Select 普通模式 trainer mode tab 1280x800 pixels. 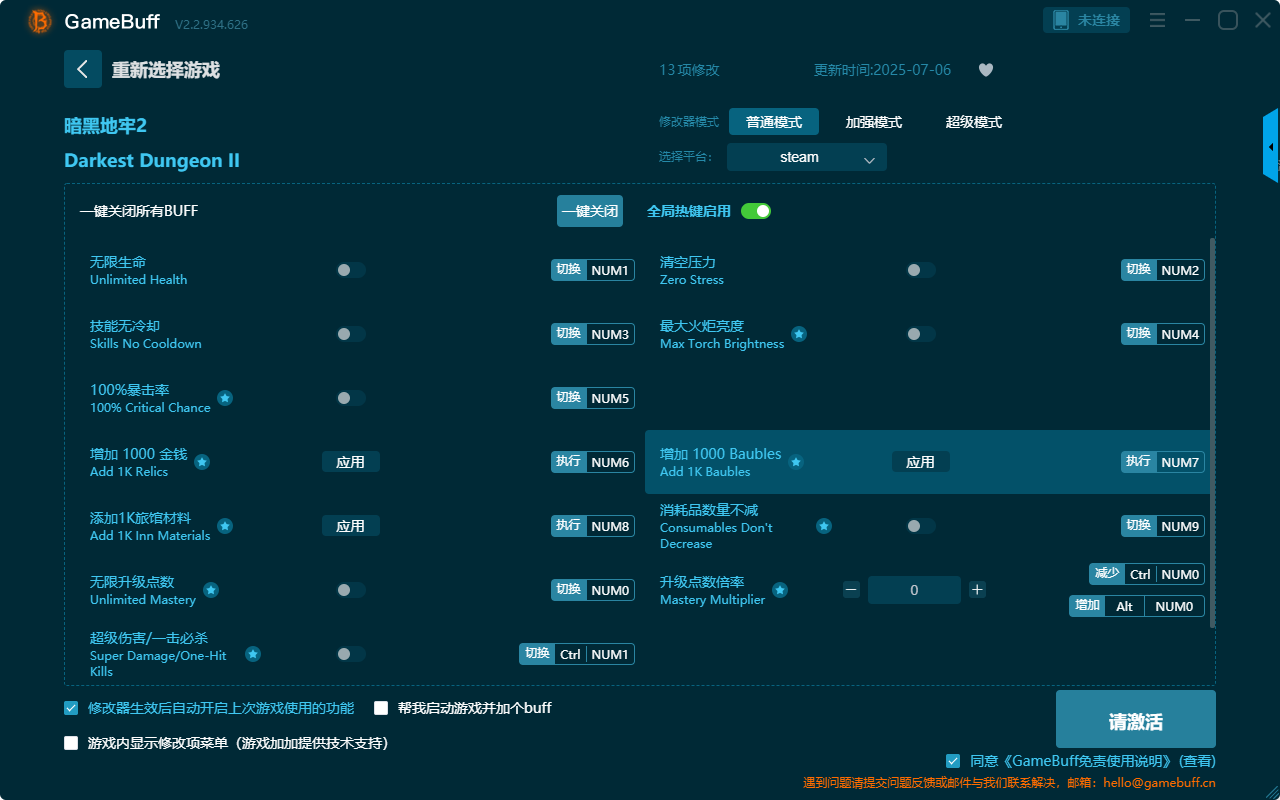(x=774, y=122)
